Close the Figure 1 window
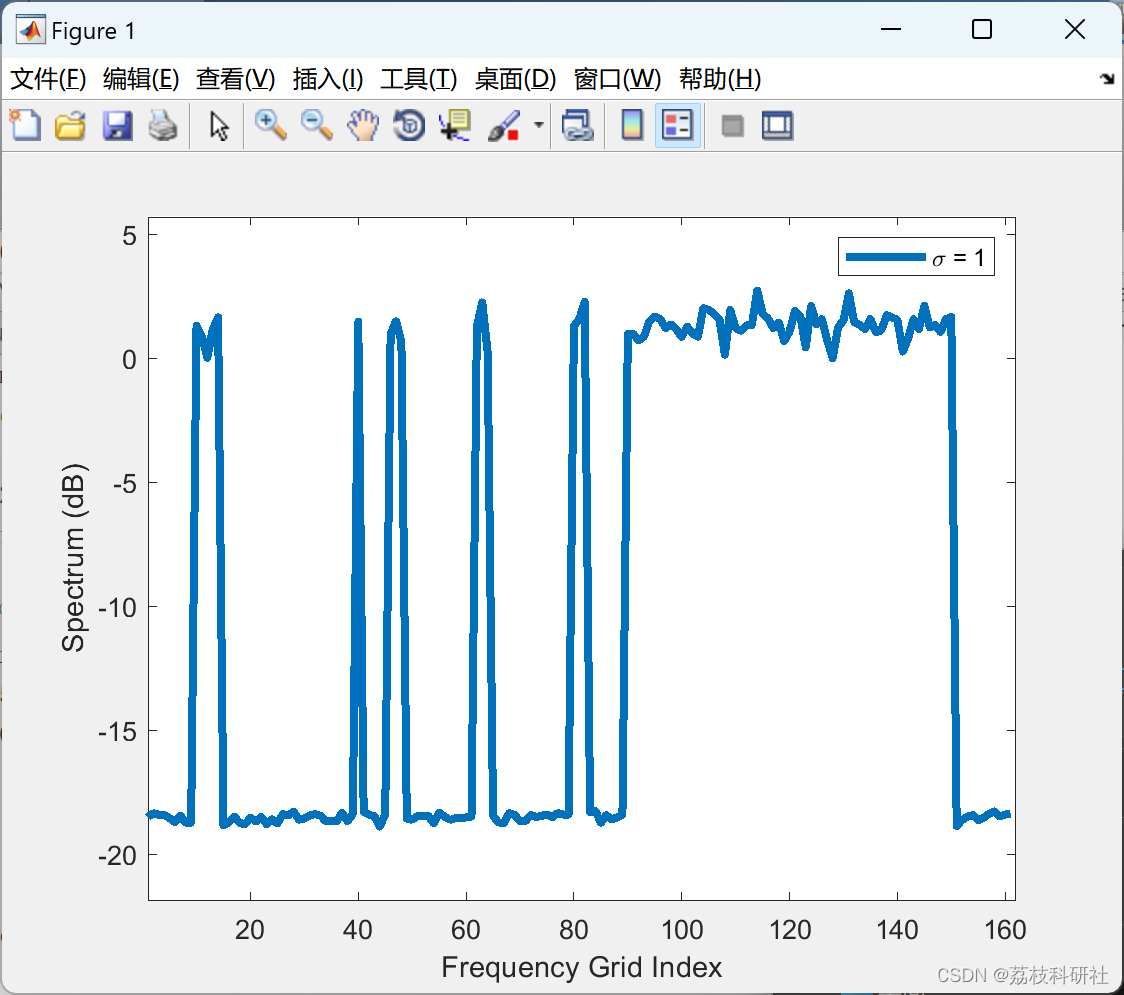Viewport: 1124px width, 995px height. point(1075,29)
